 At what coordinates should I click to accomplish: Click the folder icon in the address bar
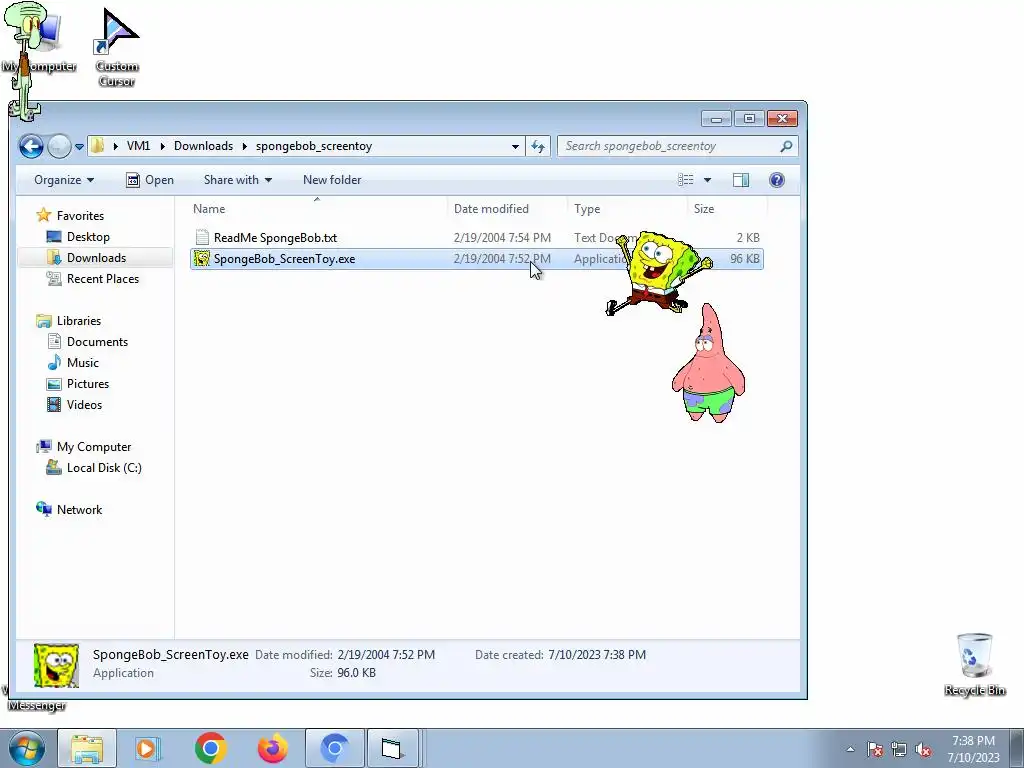(97, 146)
